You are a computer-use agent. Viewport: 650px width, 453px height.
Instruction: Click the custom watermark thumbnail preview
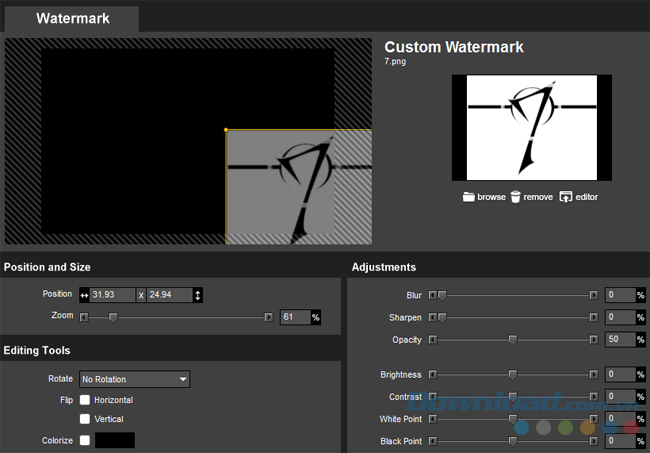click(531, 126)
